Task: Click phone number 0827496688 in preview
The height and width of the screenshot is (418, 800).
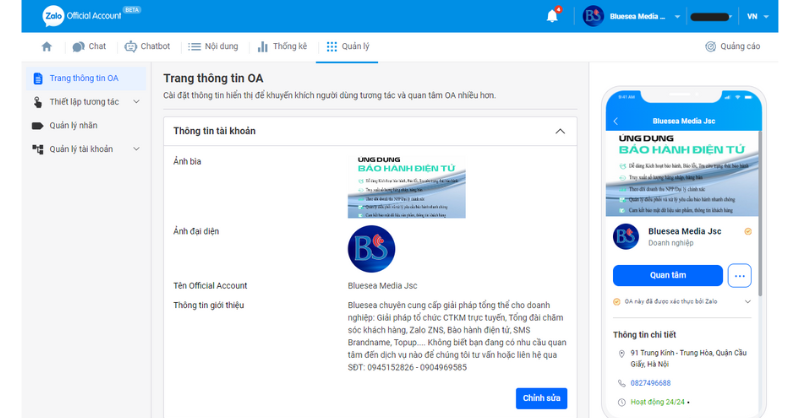Action: pyautogui.click(x=651, y=383)
